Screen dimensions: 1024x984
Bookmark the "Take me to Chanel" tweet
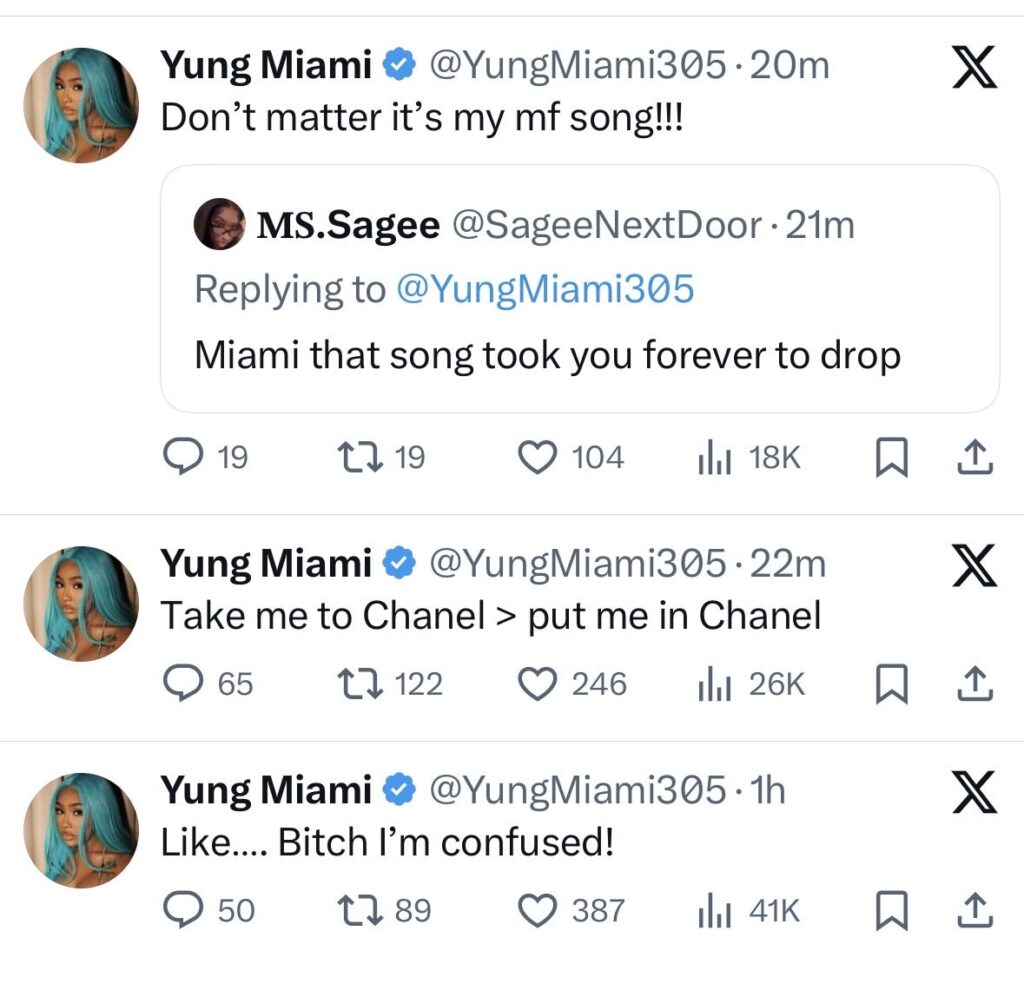point(891,684)
